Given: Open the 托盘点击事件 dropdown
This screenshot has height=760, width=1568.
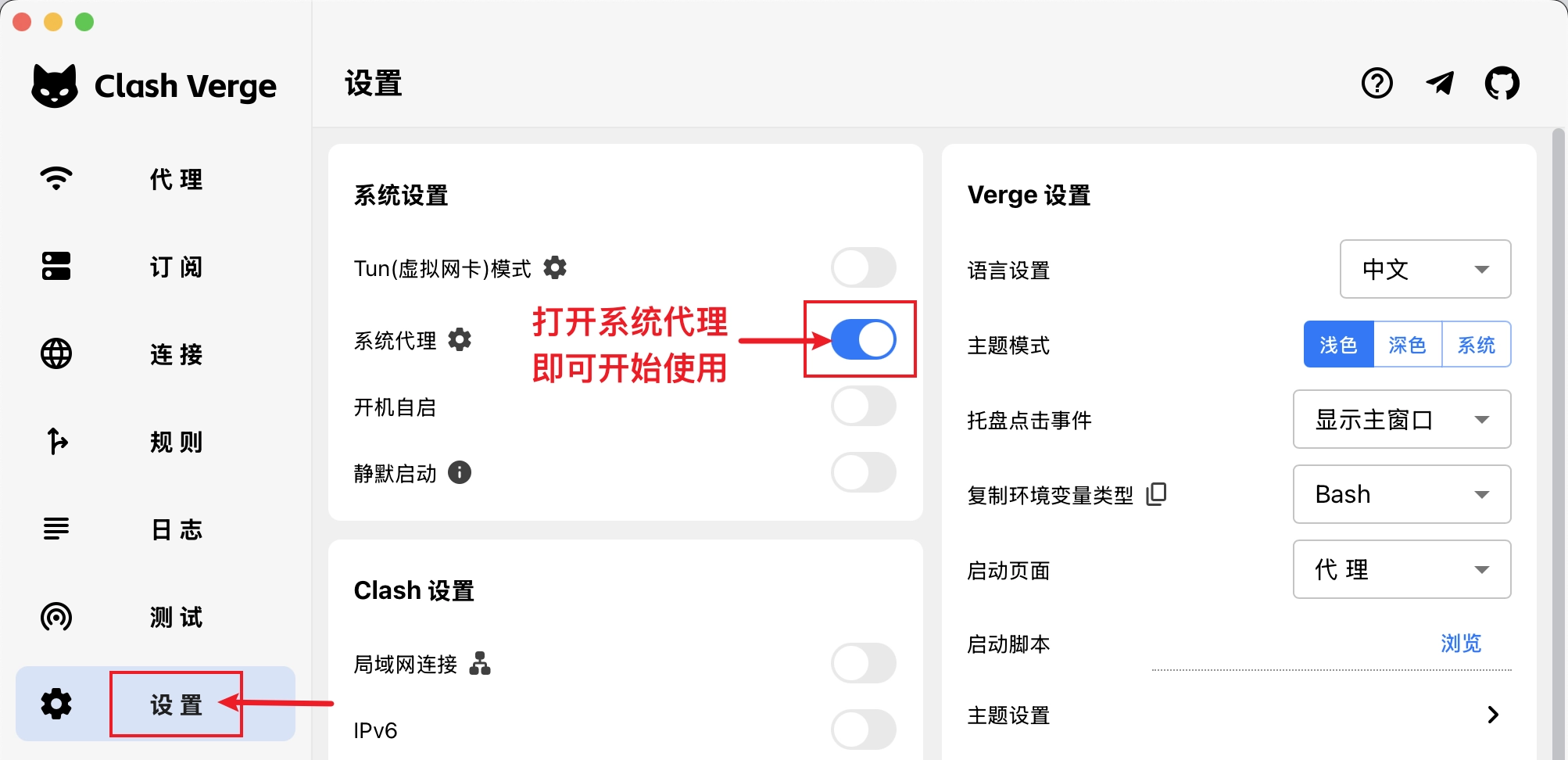Looking at the screenshot, I should [1401, 420].
